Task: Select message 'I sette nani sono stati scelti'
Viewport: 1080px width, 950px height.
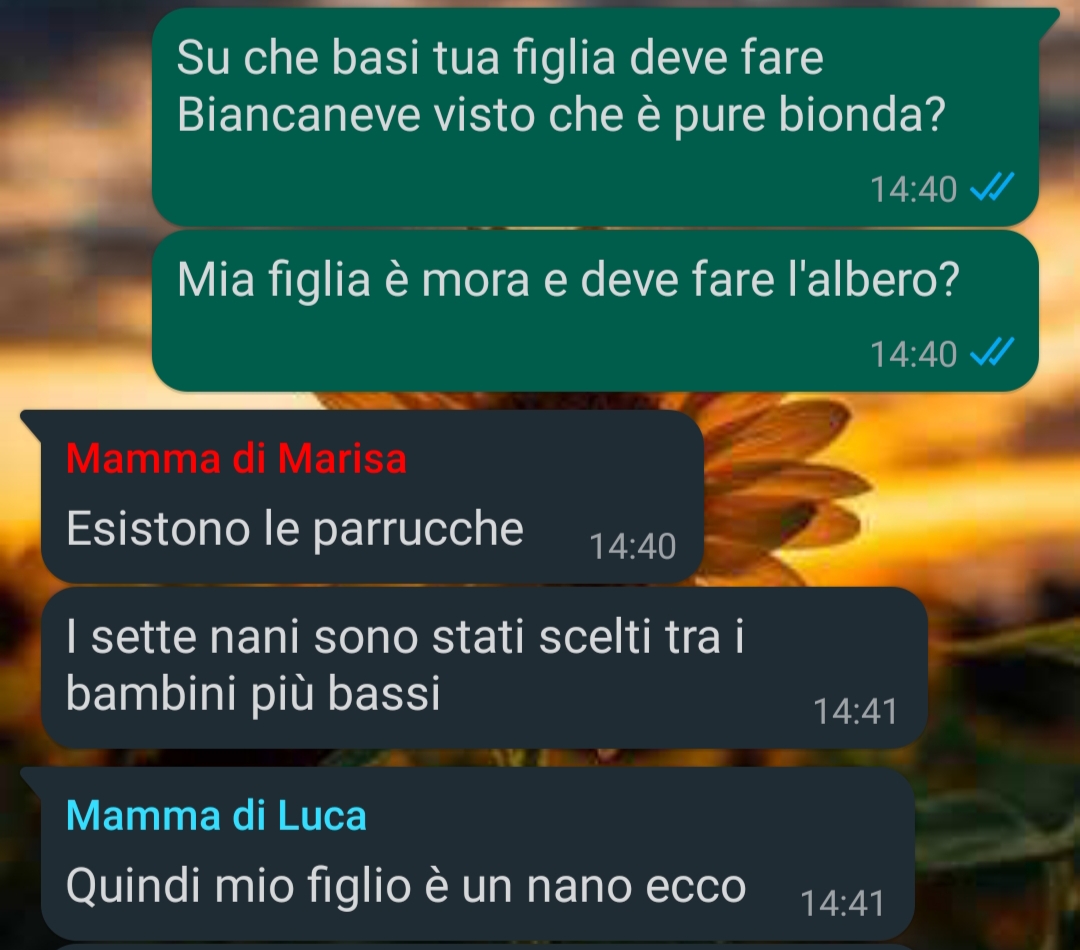Action: [x=484, y=668]
